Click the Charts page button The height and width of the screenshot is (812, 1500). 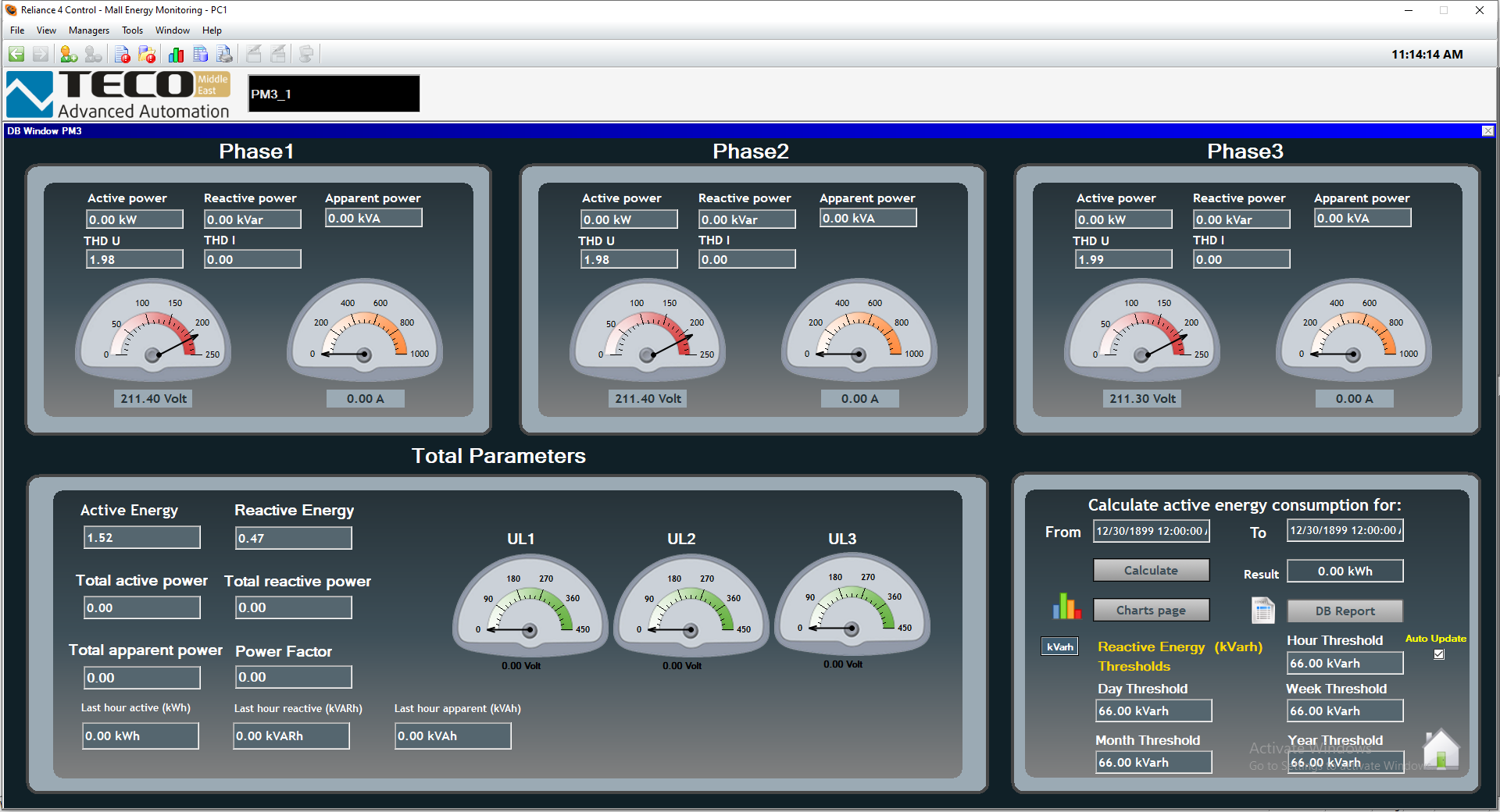[1151, 611]
